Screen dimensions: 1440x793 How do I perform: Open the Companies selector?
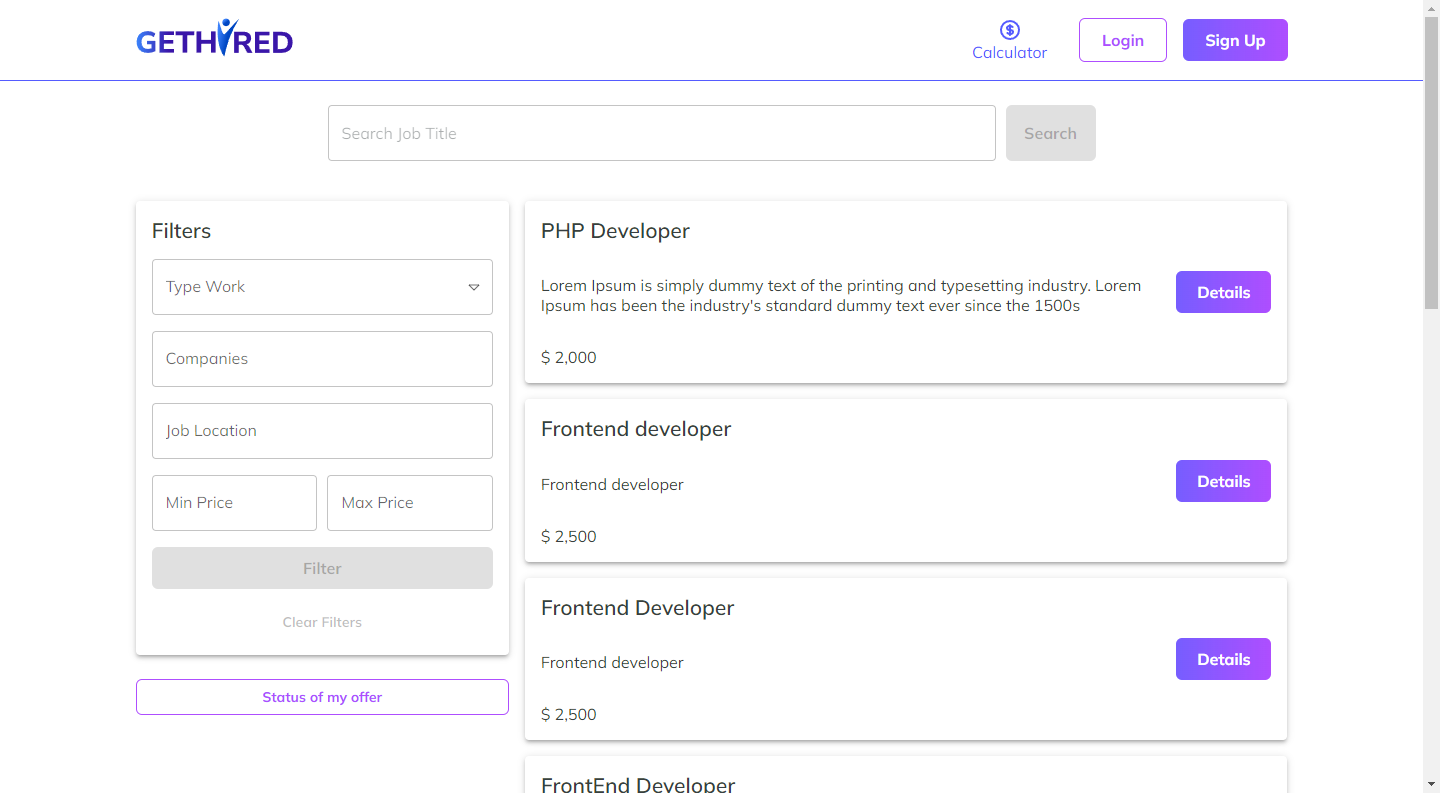(x=322, y=359)
